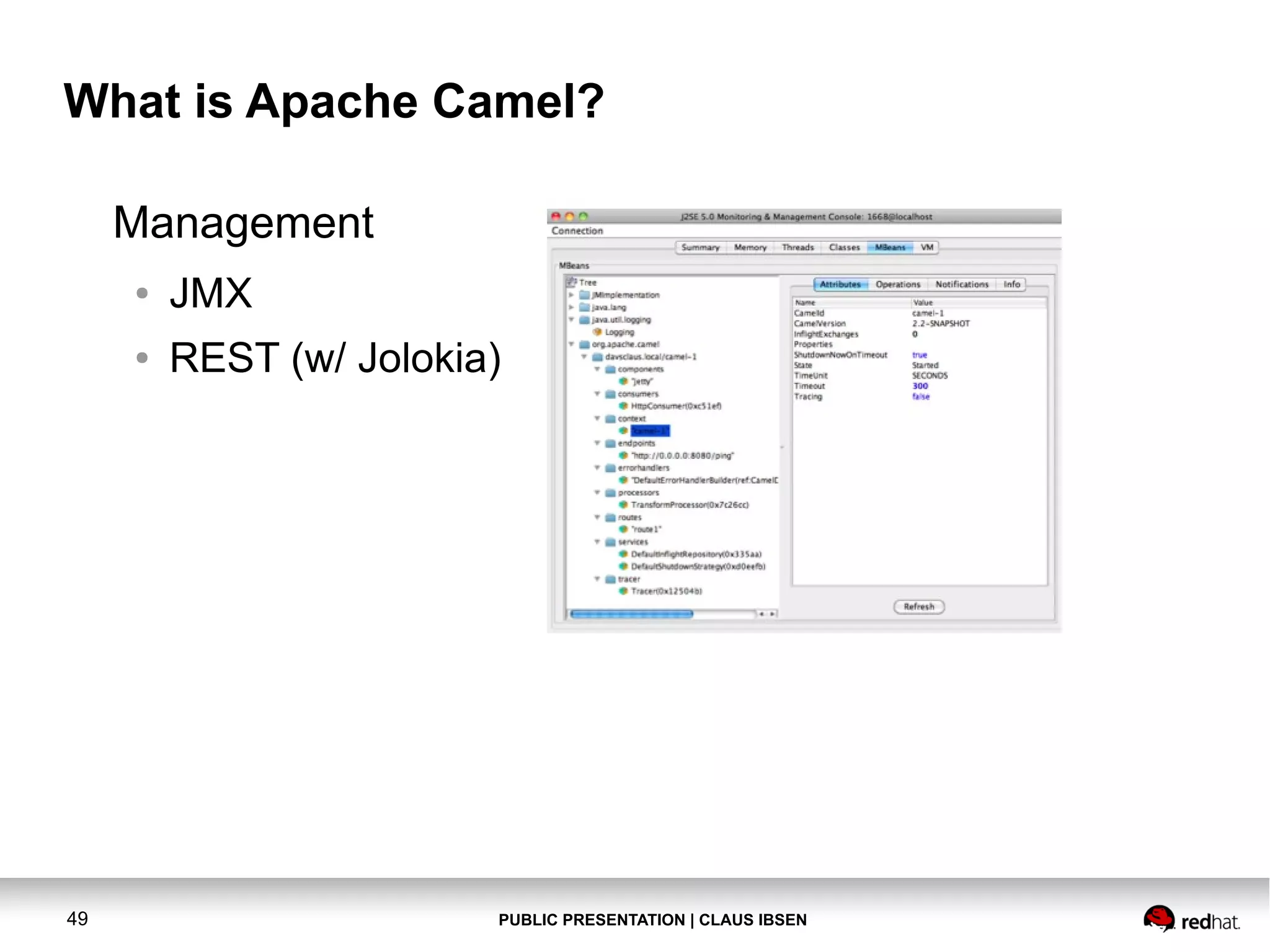1270x952 pixels.
Task: Click the HttpConsumer MBean bean icon
Action: point(623,406)
